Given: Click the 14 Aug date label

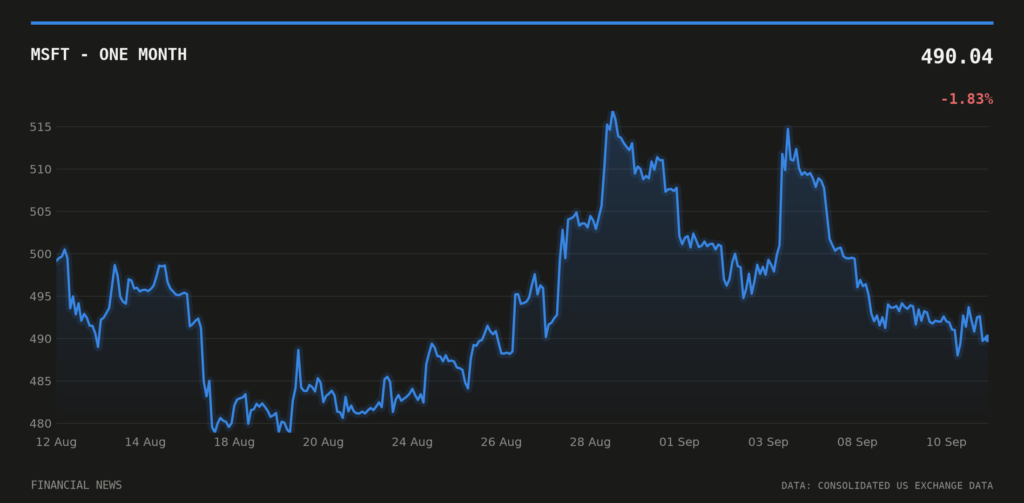Looking at the screenshot, I should point(145,442).
